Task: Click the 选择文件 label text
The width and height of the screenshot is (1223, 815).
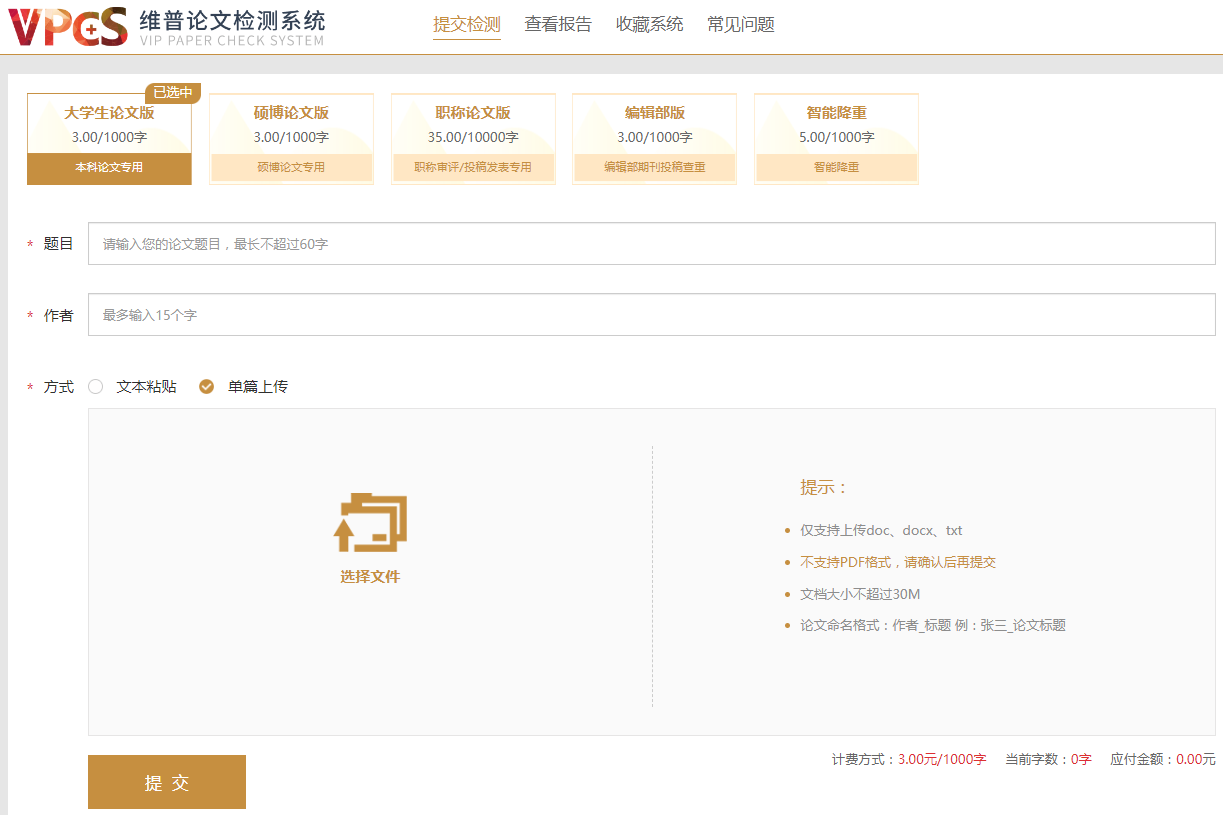Action: coord(370,577)
